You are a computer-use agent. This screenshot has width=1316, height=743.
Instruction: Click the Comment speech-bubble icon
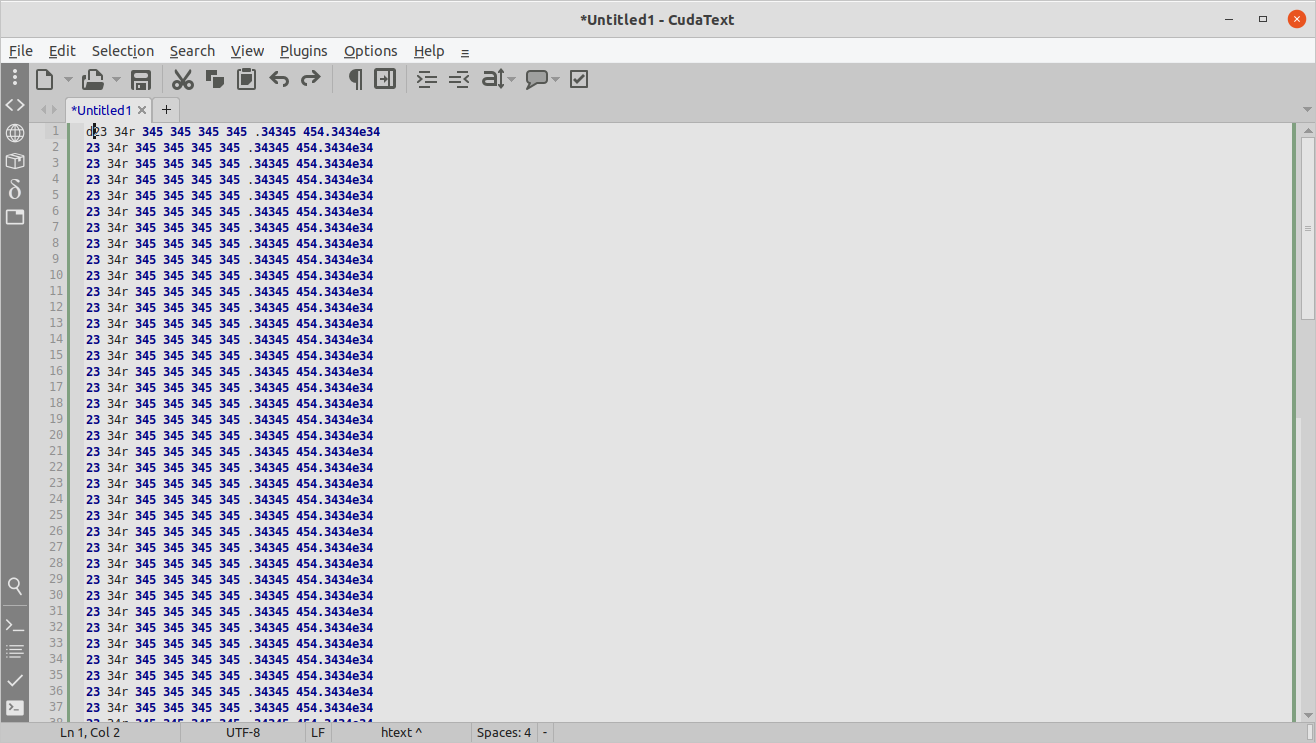pyautogui.click(x=537, y=79)
